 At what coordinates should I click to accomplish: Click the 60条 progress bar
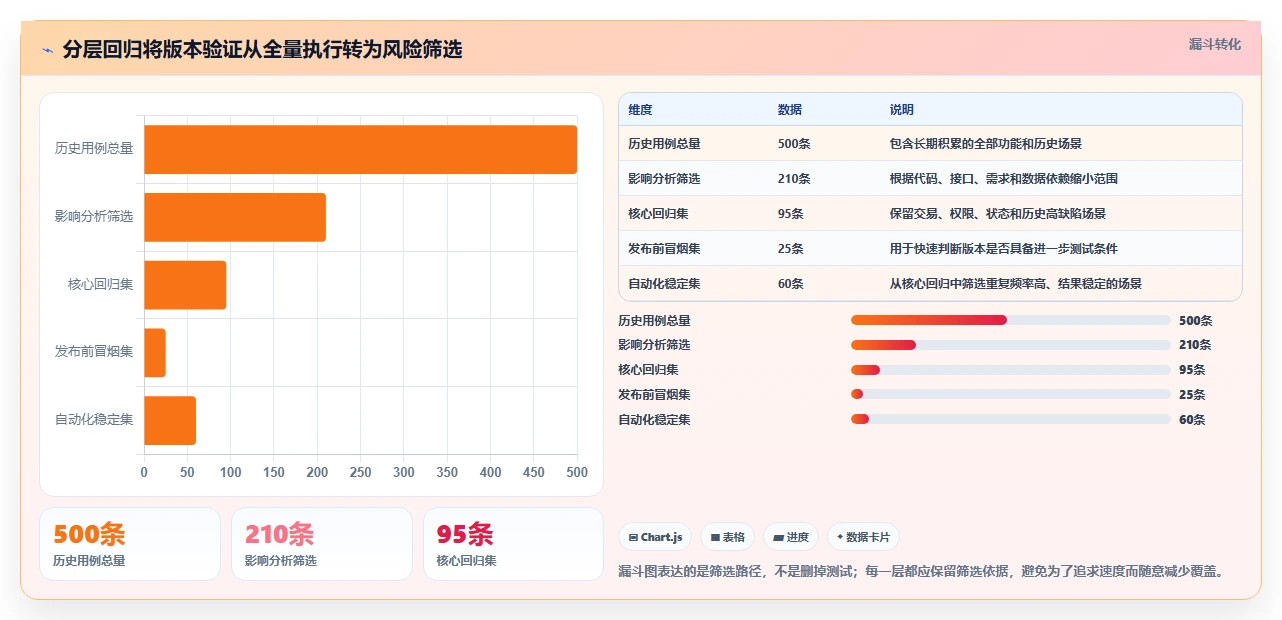click(x=1010, y=419)
